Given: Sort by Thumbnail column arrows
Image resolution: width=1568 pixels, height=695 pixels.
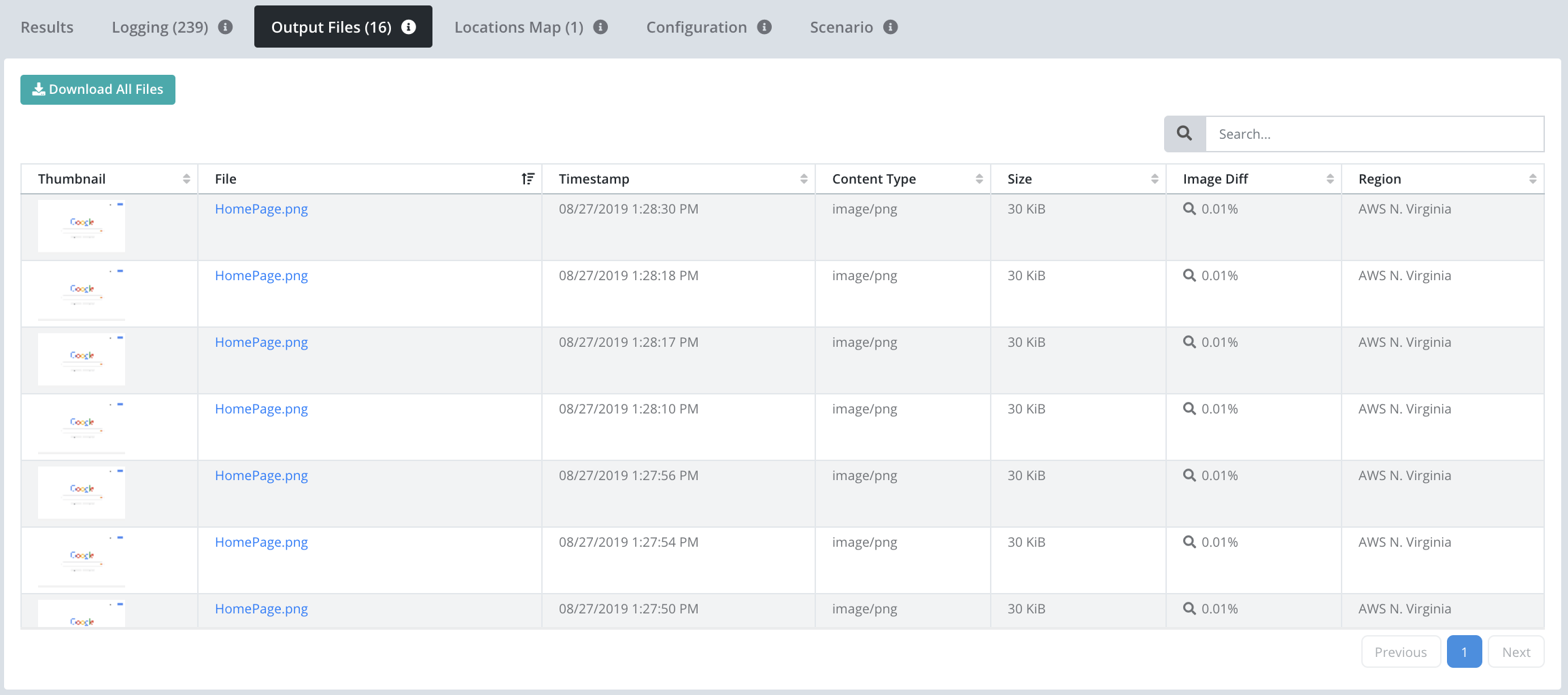Looking at the screenshot, I should point(186,179).
